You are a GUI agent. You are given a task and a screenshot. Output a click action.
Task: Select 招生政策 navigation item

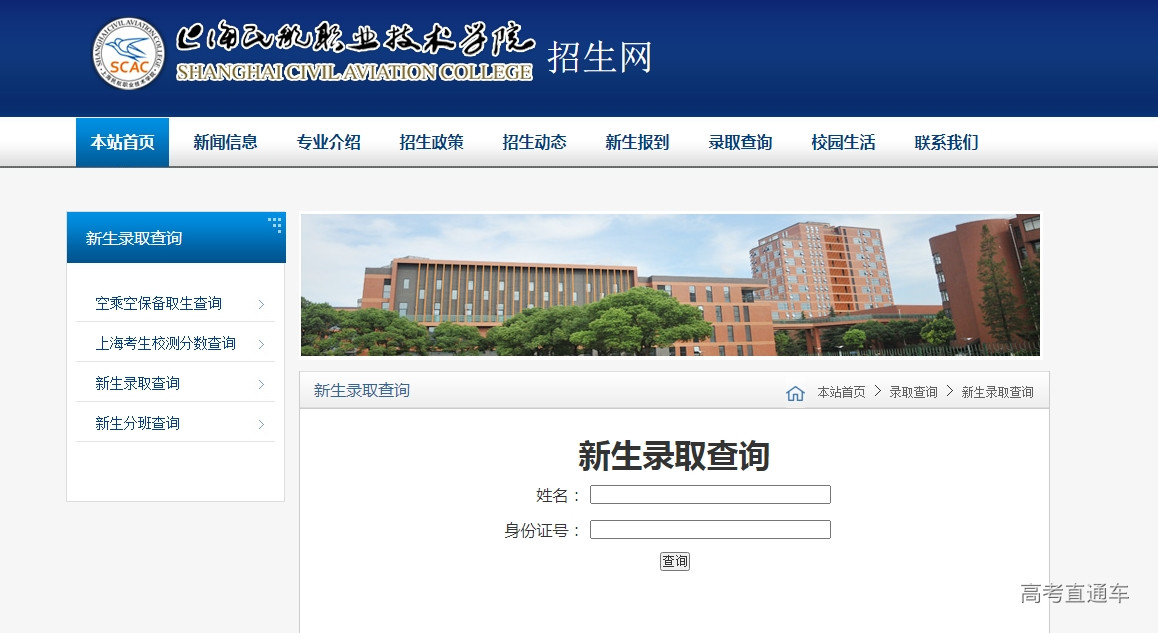coord(431,142)
